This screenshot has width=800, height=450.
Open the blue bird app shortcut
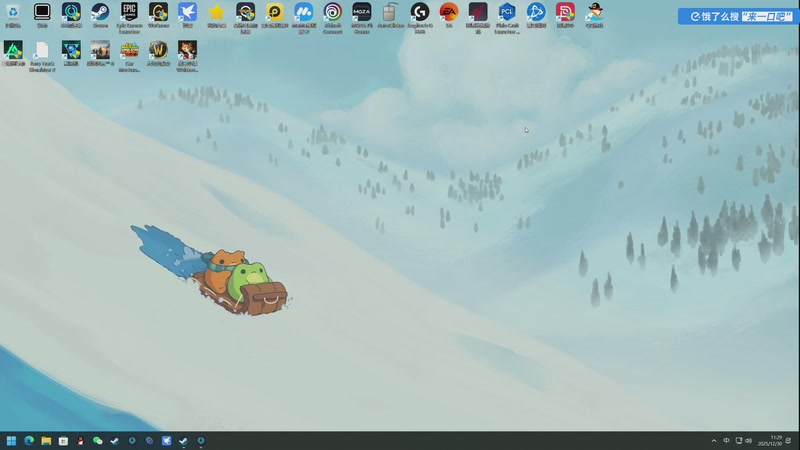click(187, 14)
